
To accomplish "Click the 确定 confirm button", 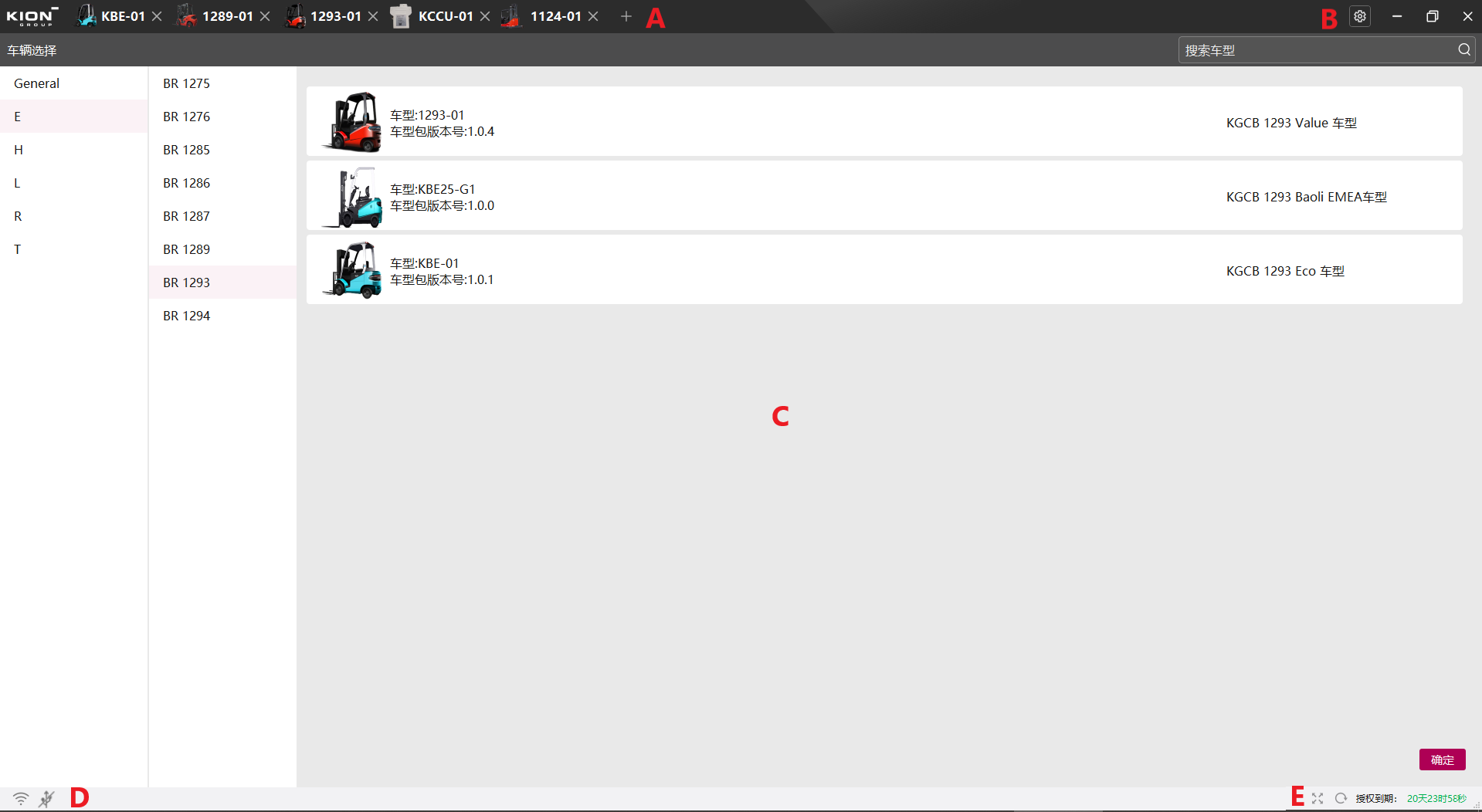I will click(1441, 760).
